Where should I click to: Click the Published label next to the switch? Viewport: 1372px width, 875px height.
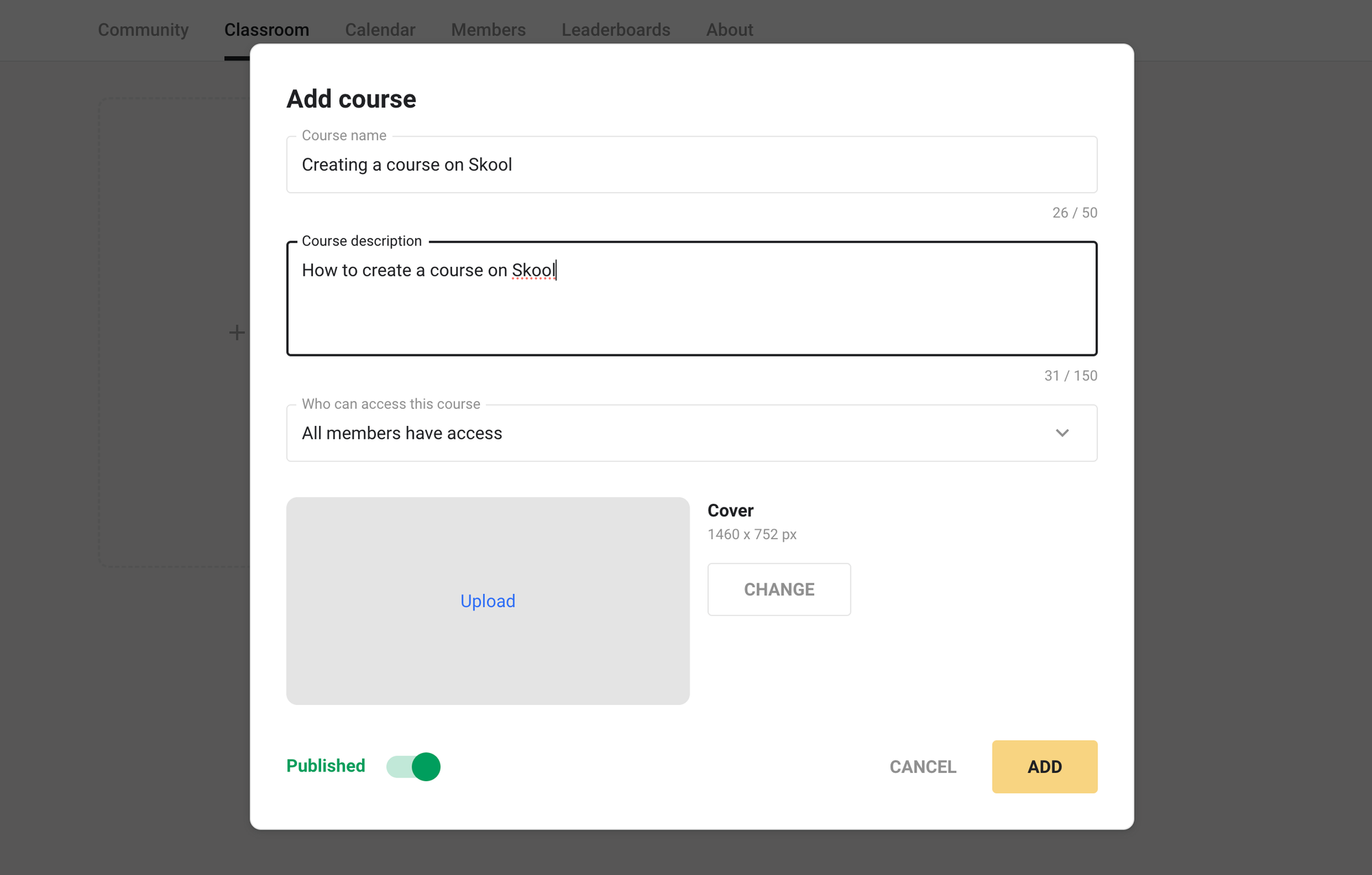325,766
